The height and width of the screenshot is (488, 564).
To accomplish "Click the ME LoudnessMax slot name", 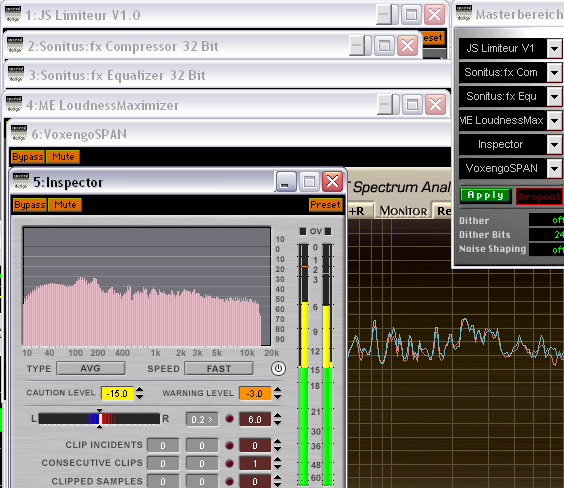I will point(502,120).
